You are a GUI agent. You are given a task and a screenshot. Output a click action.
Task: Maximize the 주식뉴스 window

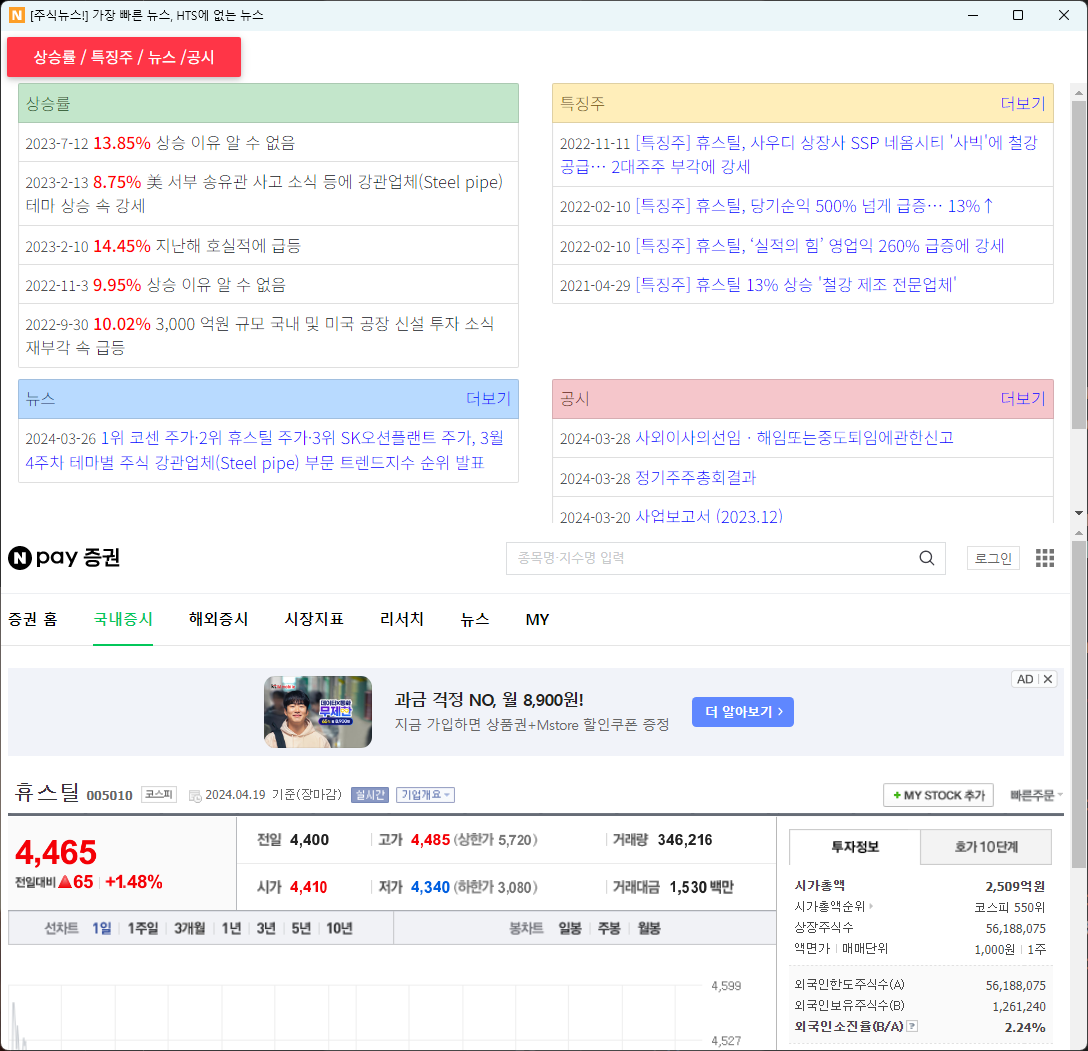[x=1018, y=15]
